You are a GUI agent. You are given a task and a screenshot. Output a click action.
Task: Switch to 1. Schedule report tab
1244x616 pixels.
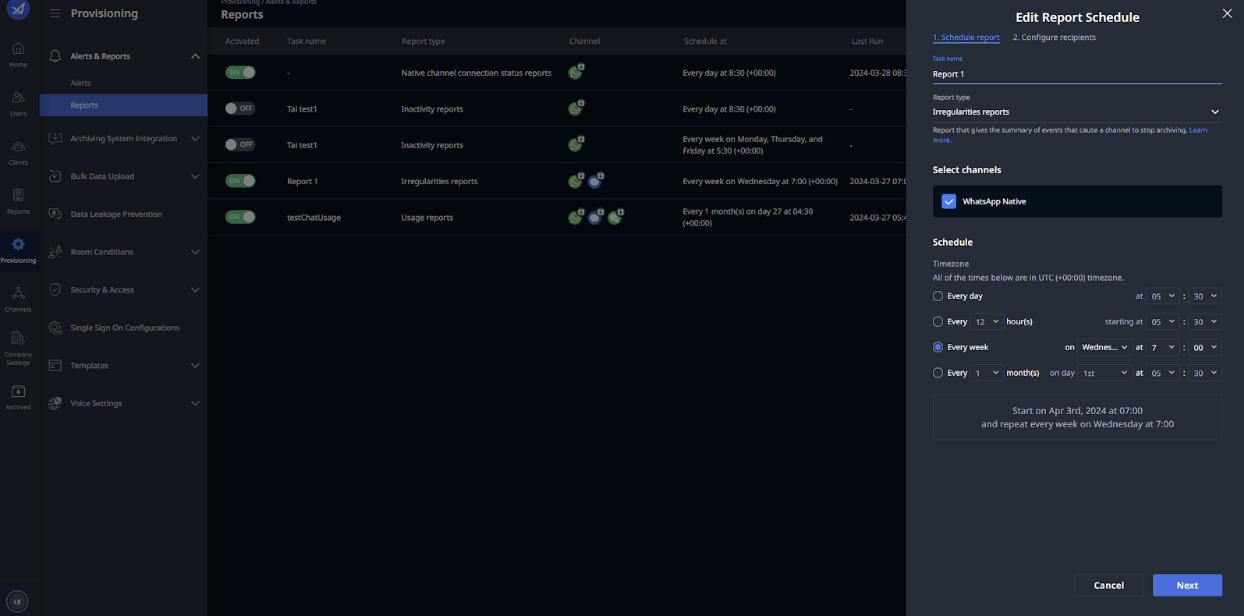pyautogui.click(x=966, y=37)
